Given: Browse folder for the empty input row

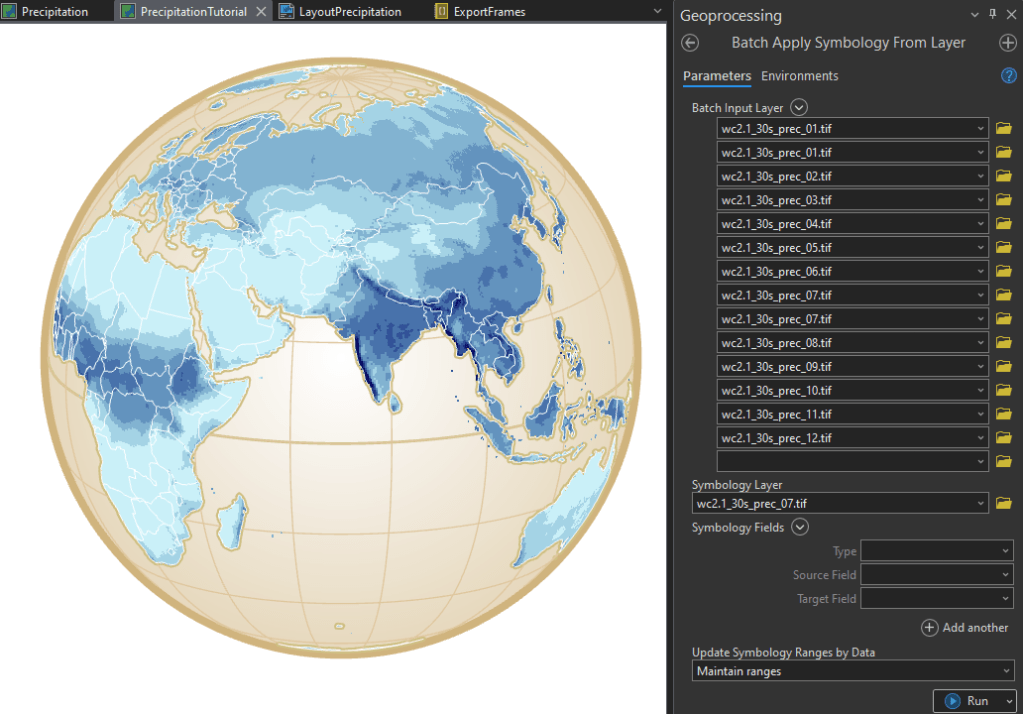Looking at the screenshot, I should (1004, 462).
